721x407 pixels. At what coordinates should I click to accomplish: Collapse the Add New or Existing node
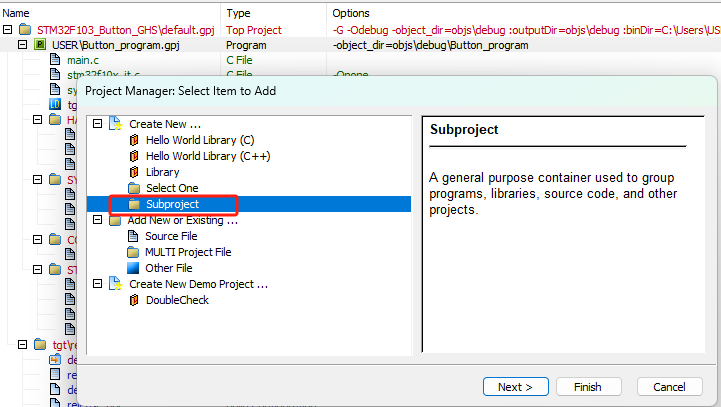click(x=97, y=220)
